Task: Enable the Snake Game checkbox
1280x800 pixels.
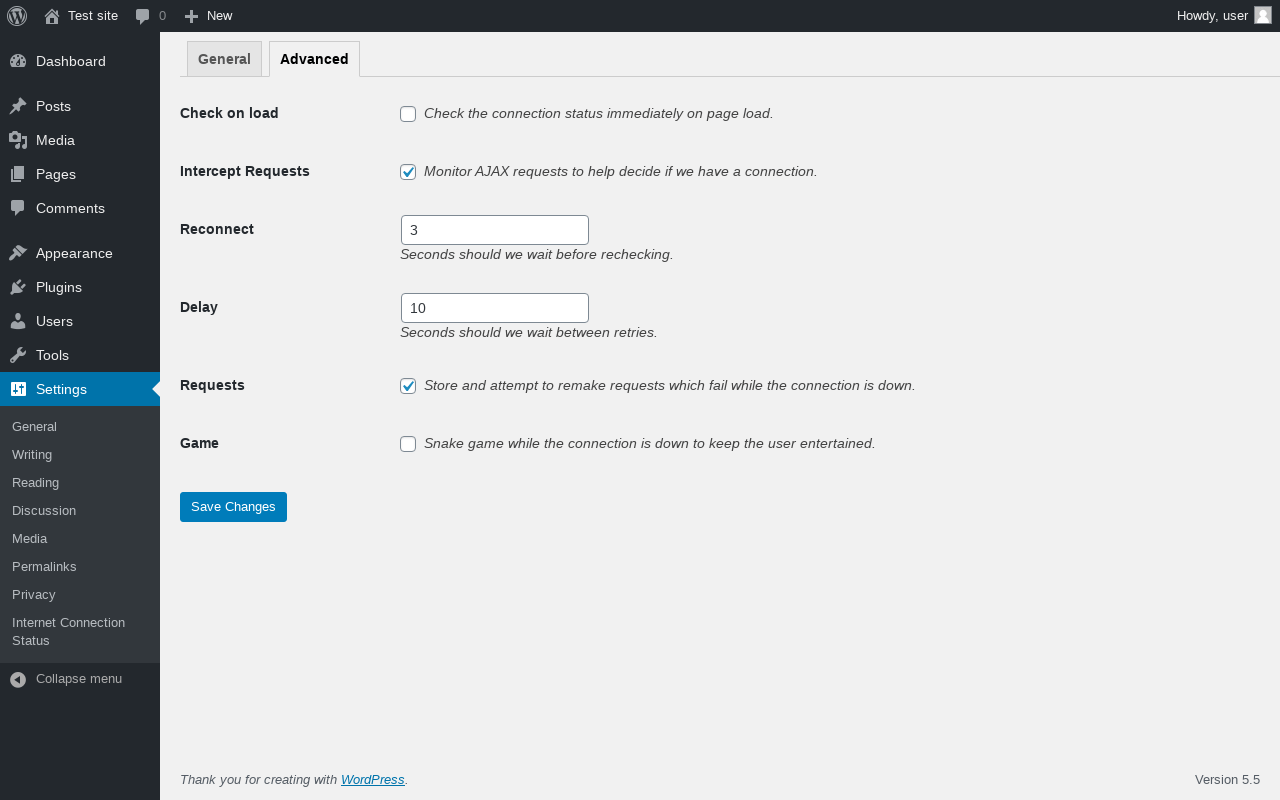Action: (408, 444)
